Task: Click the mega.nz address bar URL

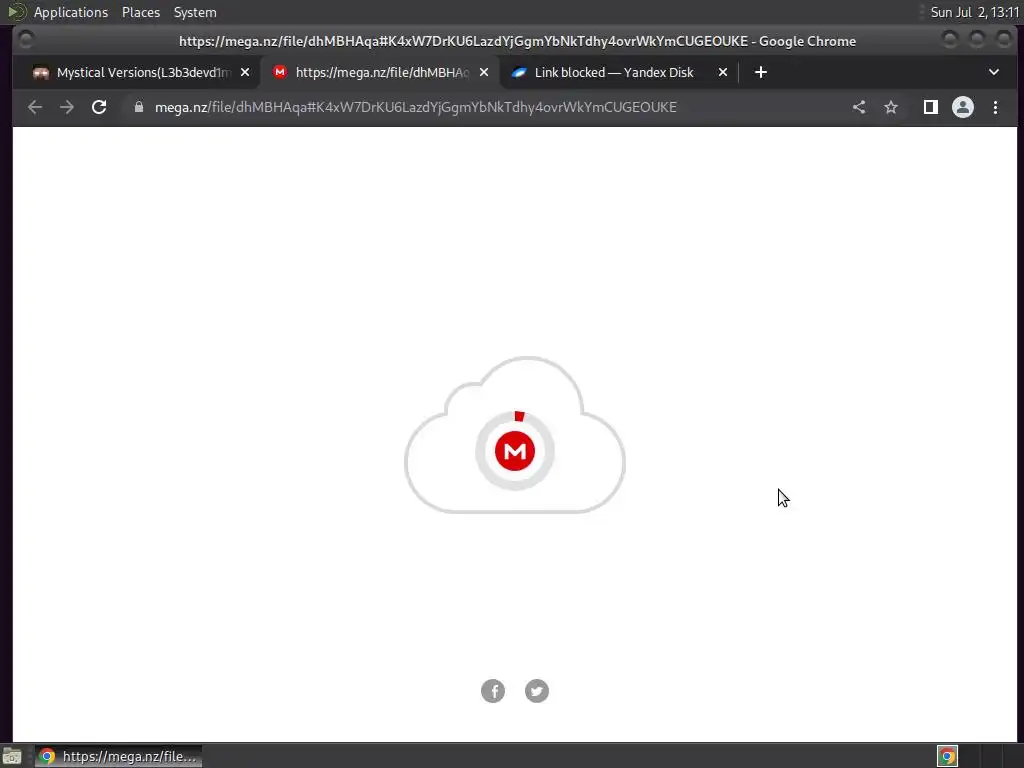Action: point(415,107)
